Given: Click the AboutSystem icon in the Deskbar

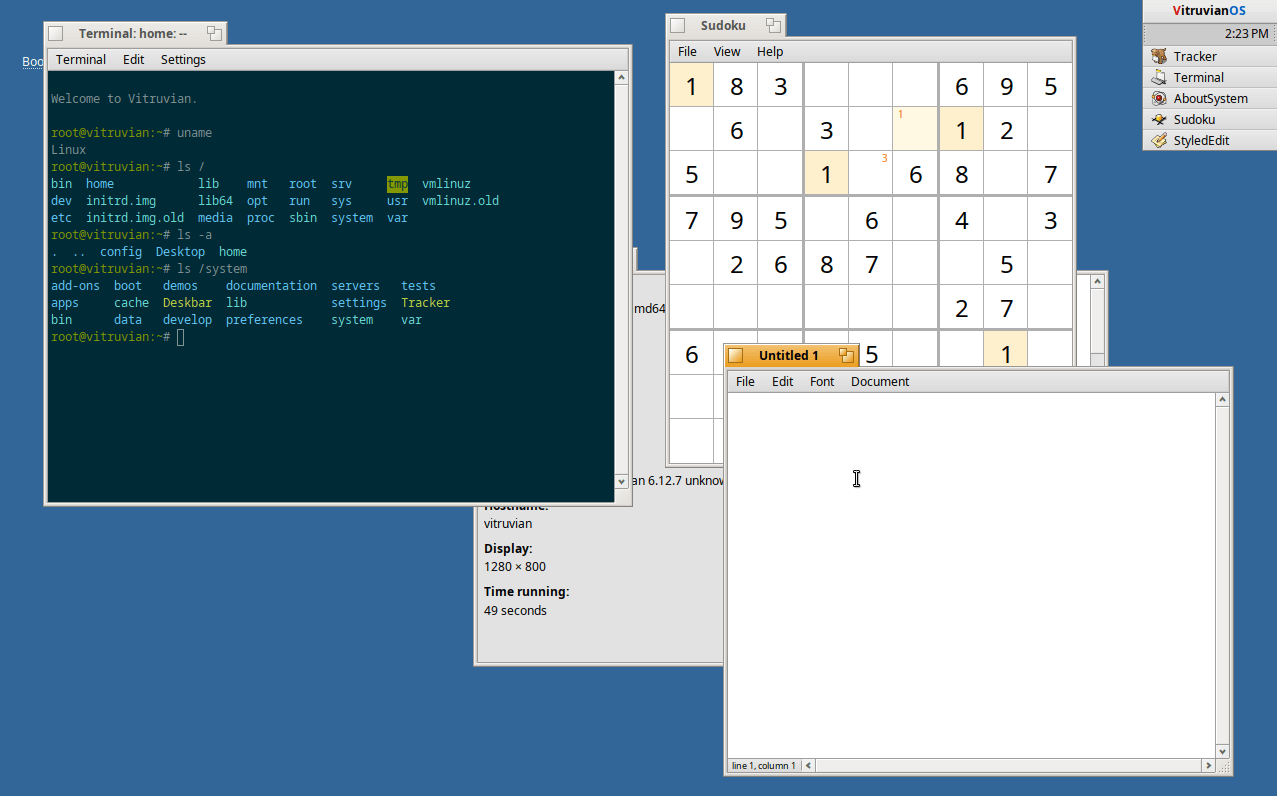Looking at the screenshot, I should tap(1159, 99).
